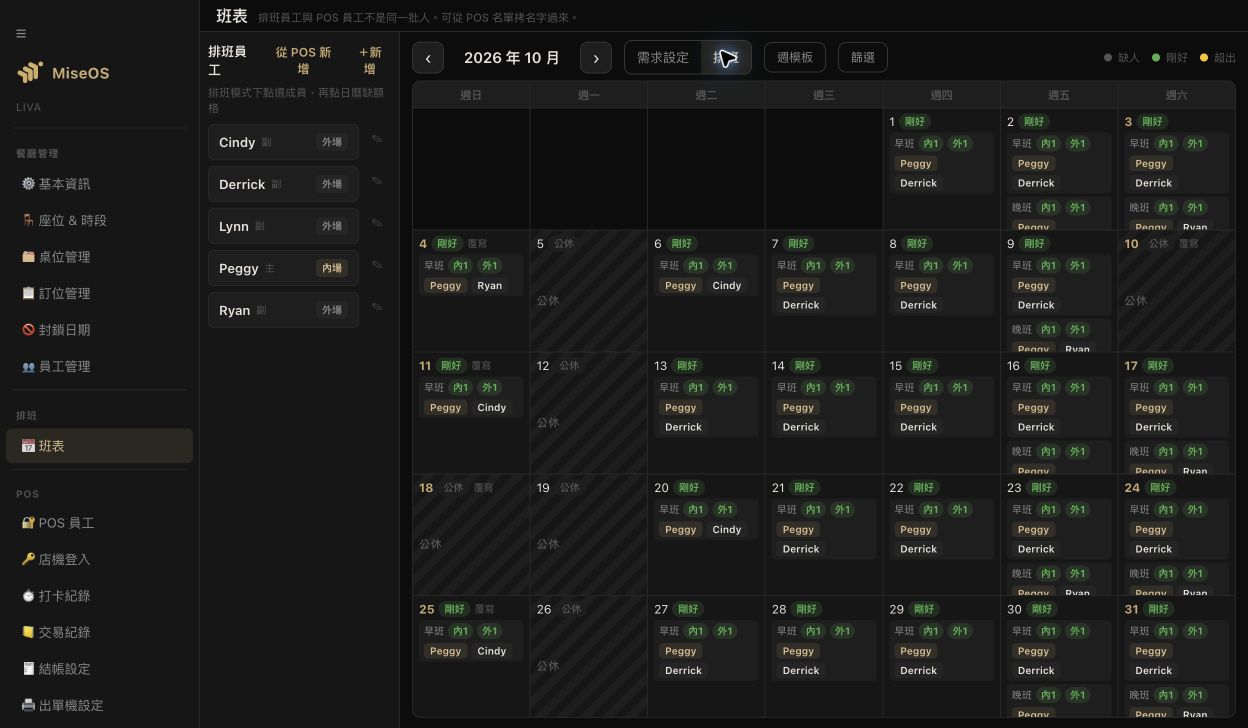Go to previous month with left chevron
1248x728 pixels.
pos(428,58)
